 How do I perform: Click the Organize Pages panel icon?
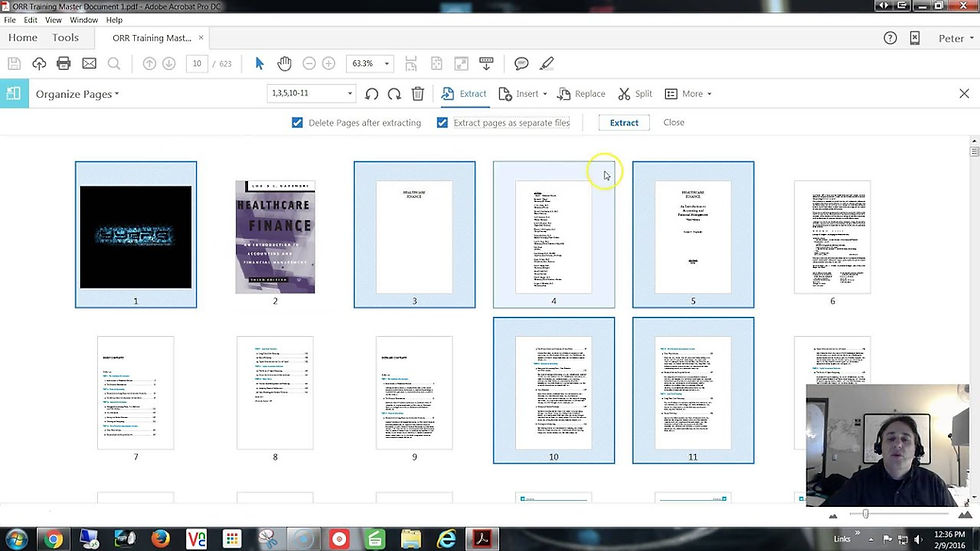click(14, 94)
